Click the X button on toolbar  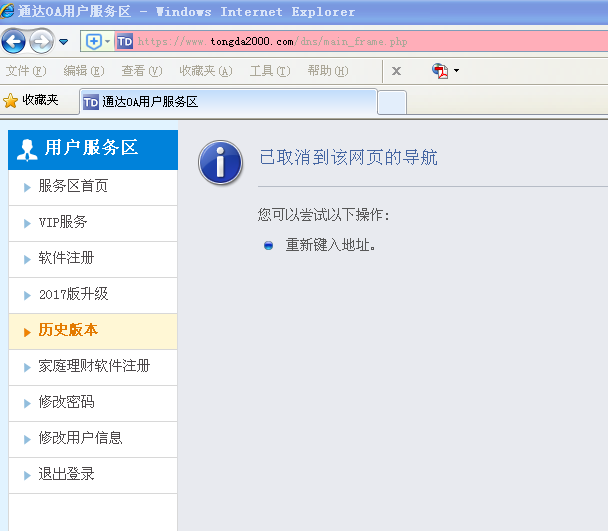tap(396, 71)
